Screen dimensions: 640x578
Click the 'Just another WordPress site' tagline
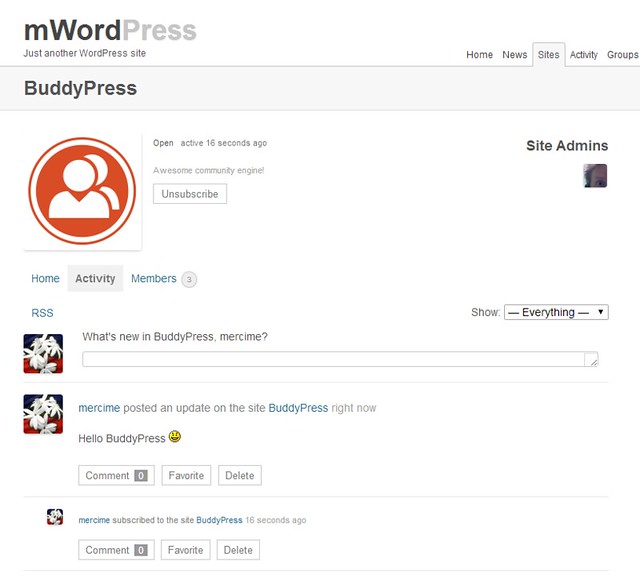pos(84,53)
